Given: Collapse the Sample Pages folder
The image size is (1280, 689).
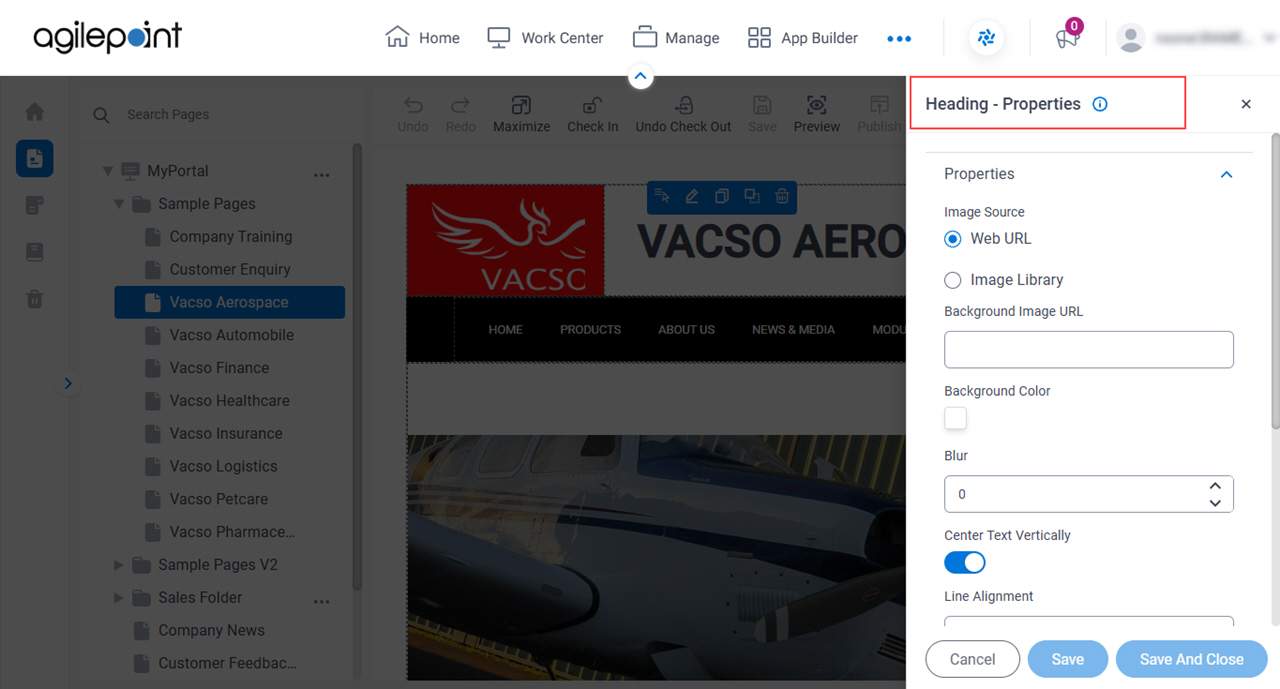Looking at the screenshot, I should 119,204.
